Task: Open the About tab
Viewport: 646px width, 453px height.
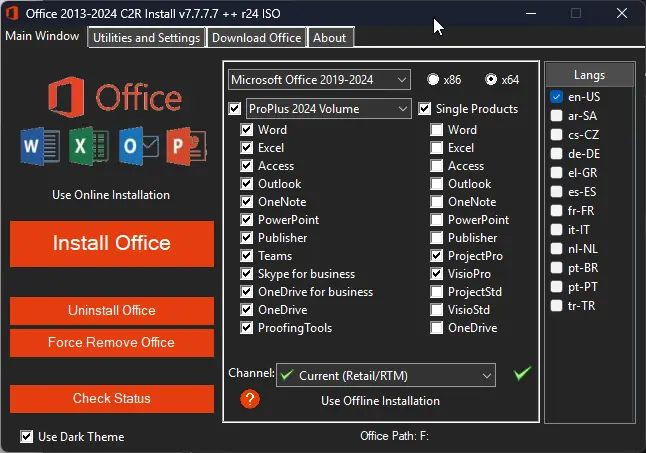Action: 330,37
